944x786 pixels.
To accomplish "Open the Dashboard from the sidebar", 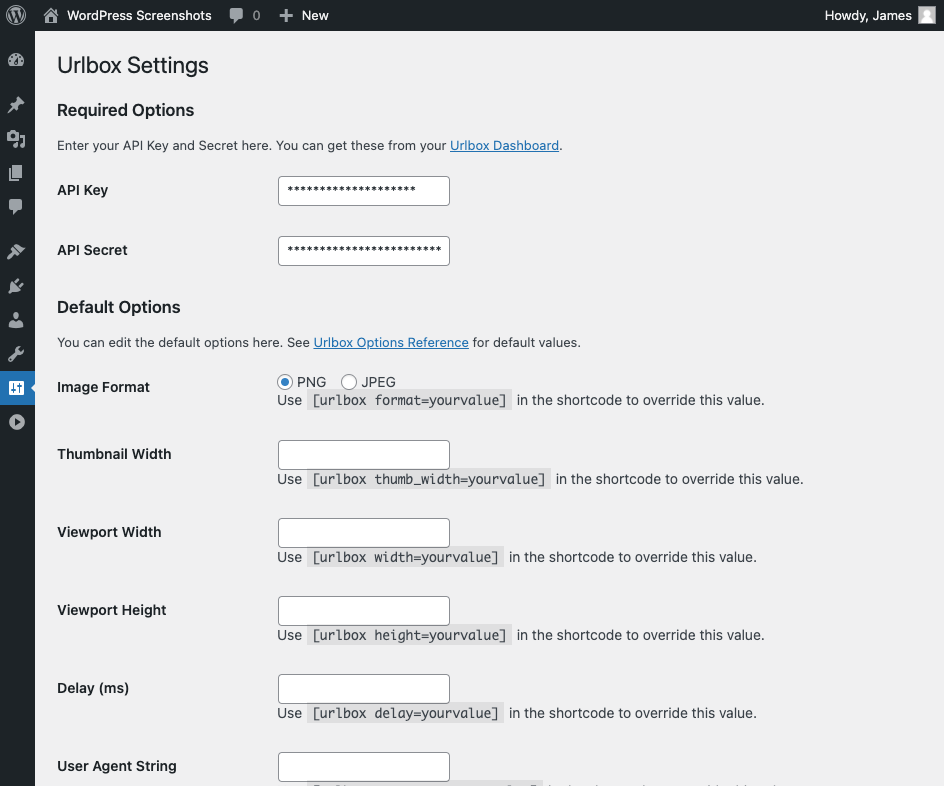I will pyautogui.click(x=16, y=59).
